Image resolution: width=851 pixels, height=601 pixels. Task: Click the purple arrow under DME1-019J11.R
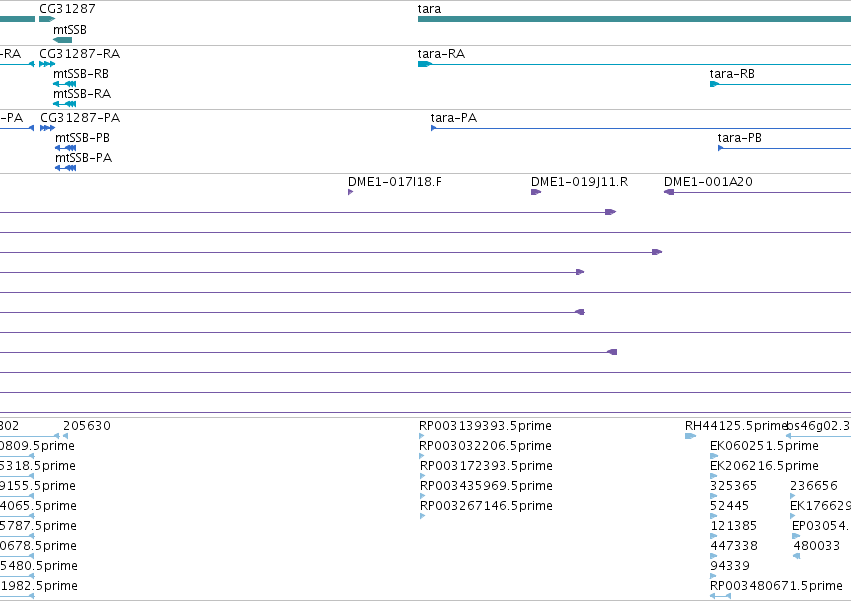point(536,192)
